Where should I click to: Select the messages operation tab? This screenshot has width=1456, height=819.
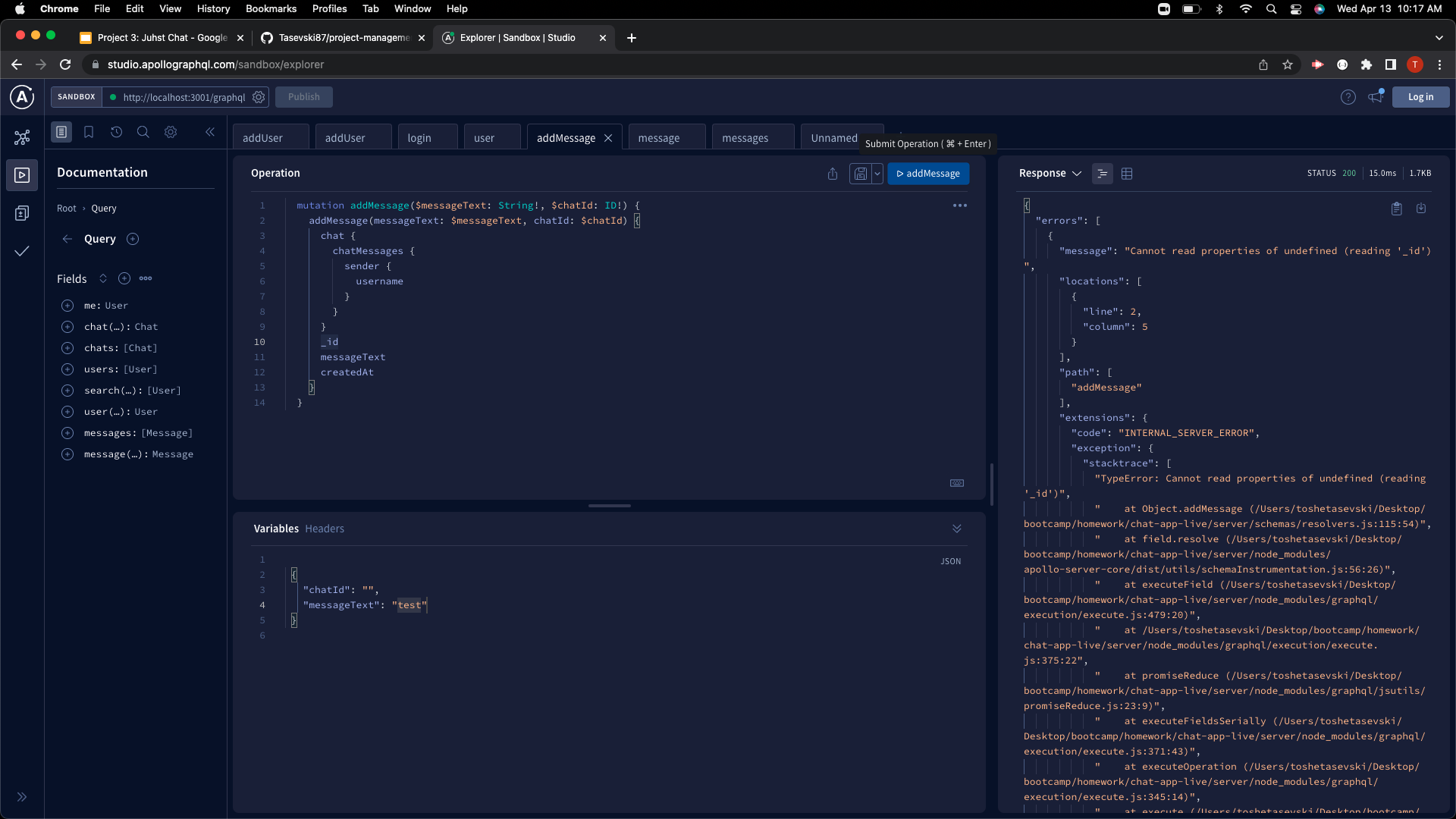[x=746, y=137]
